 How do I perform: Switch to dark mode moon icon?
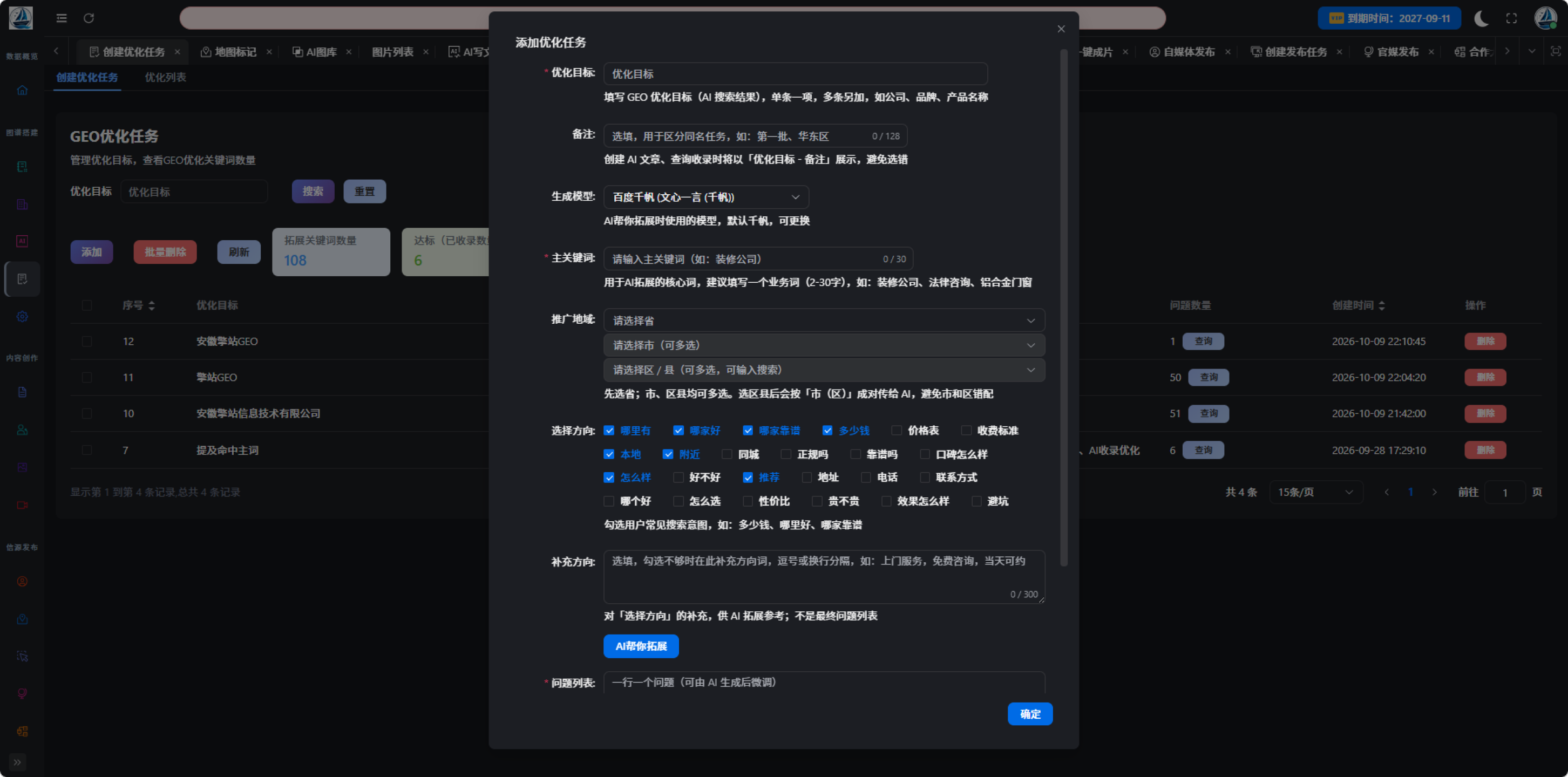1481,18
